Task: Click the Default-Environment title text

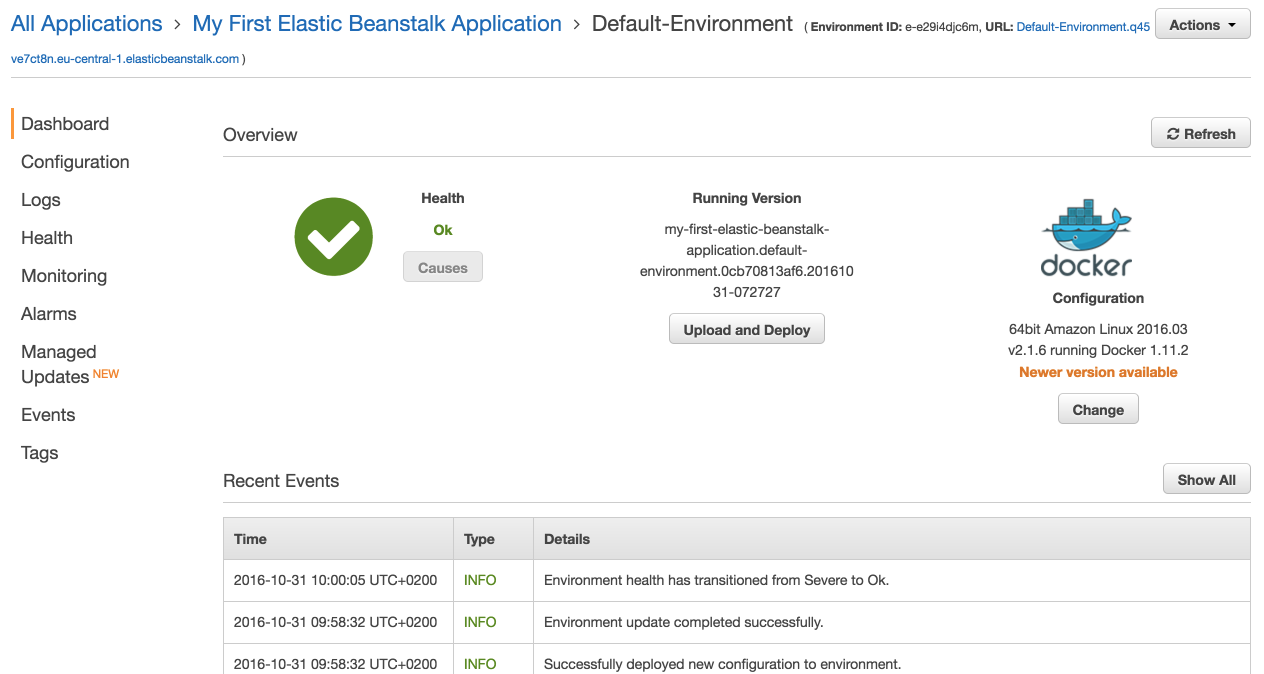Action: (x=693, y=24)
